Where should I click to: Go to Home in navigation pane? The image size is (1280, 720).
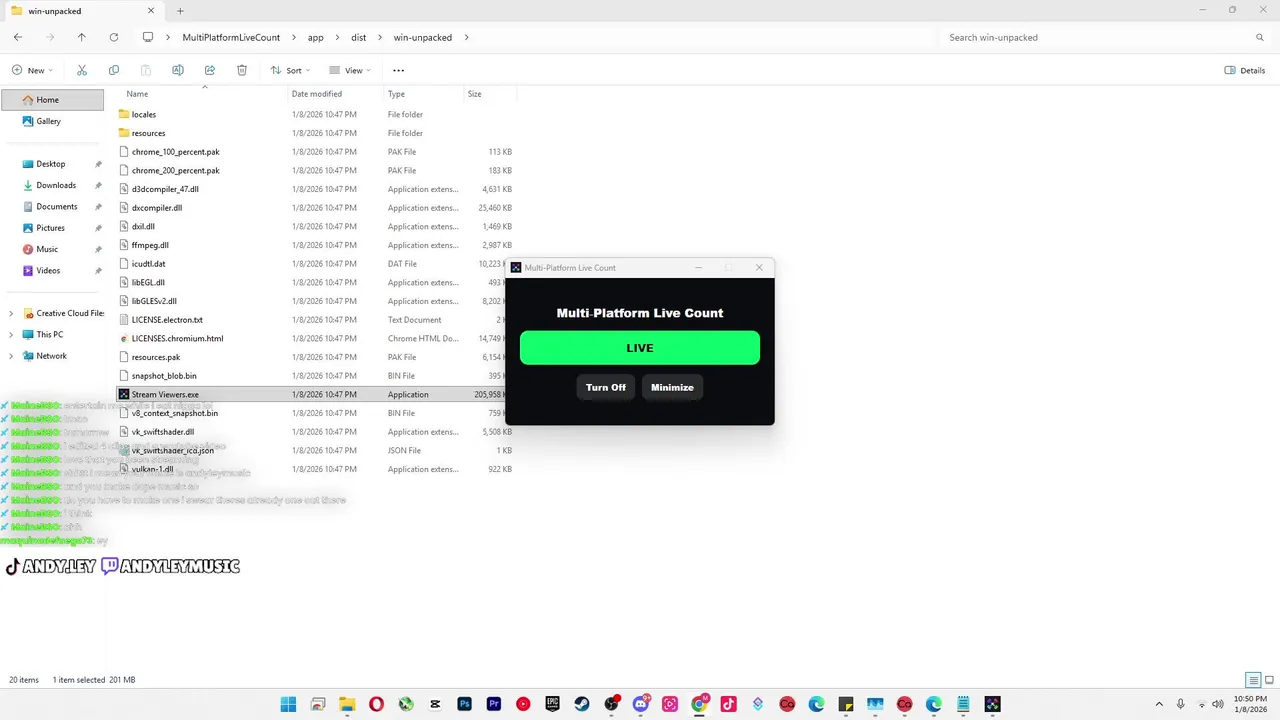click(x=52, y=99)
